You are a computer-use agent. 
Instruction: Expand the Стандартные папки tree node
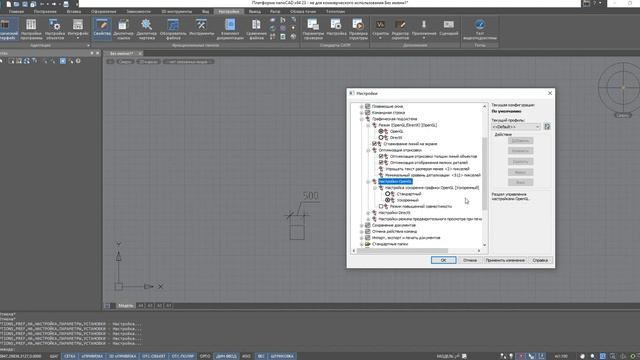(x=361, y=244)
